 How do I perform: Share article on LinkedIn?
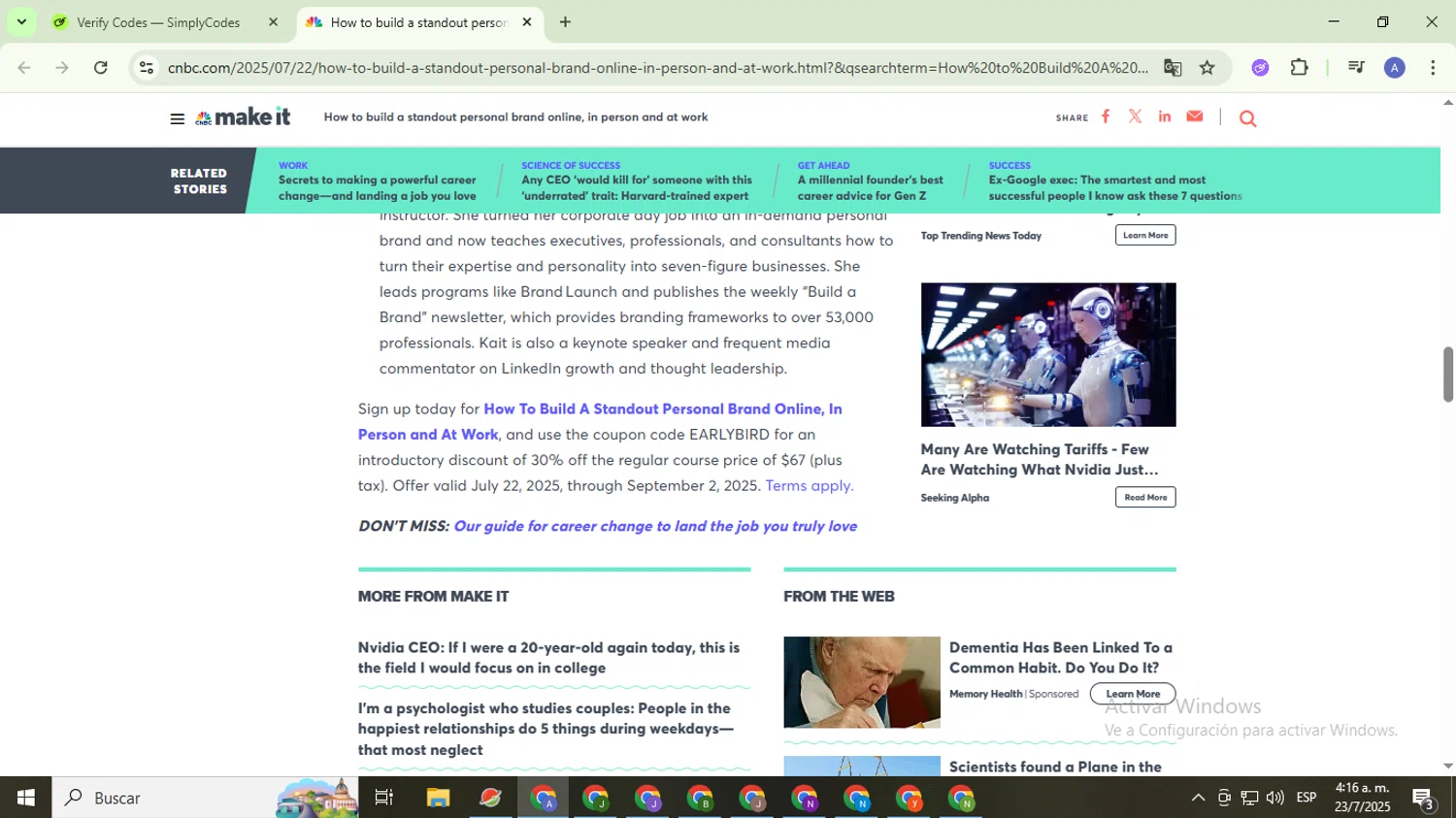pyautogui.click(x=1165, y=116)
